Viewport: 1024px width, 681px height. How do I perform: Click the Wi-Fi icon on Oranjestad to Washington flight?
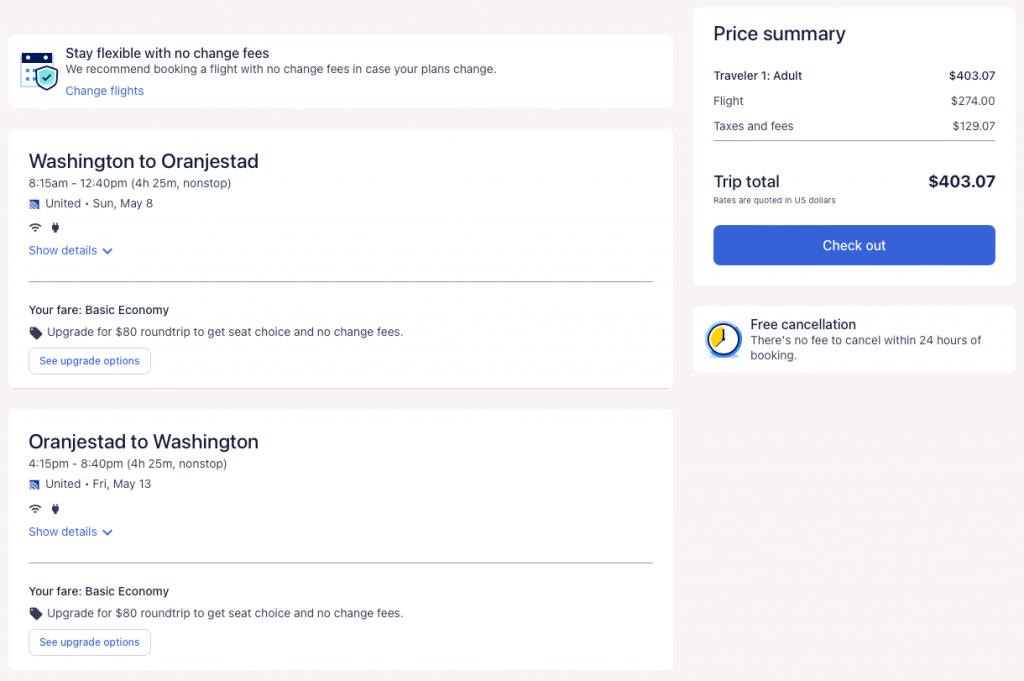coord(35,508)
